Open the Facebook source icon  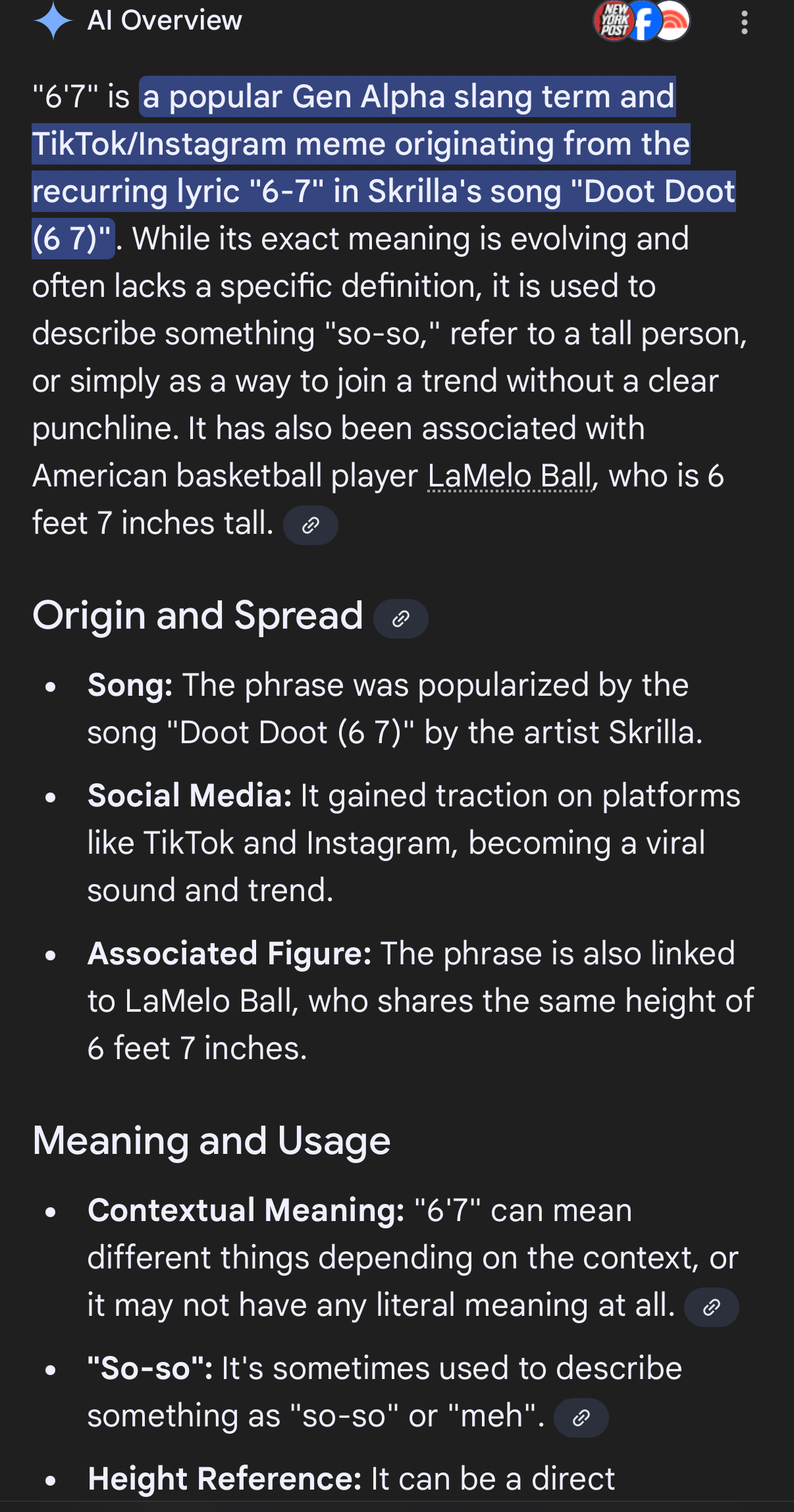tap(644, 21)
